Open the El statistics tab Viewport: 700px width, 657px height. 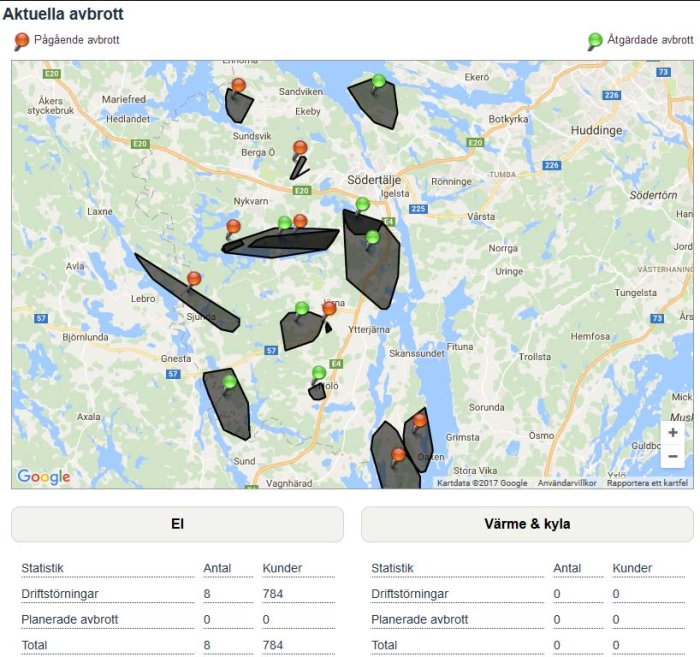pyautogui.click(x=177, y=524)
